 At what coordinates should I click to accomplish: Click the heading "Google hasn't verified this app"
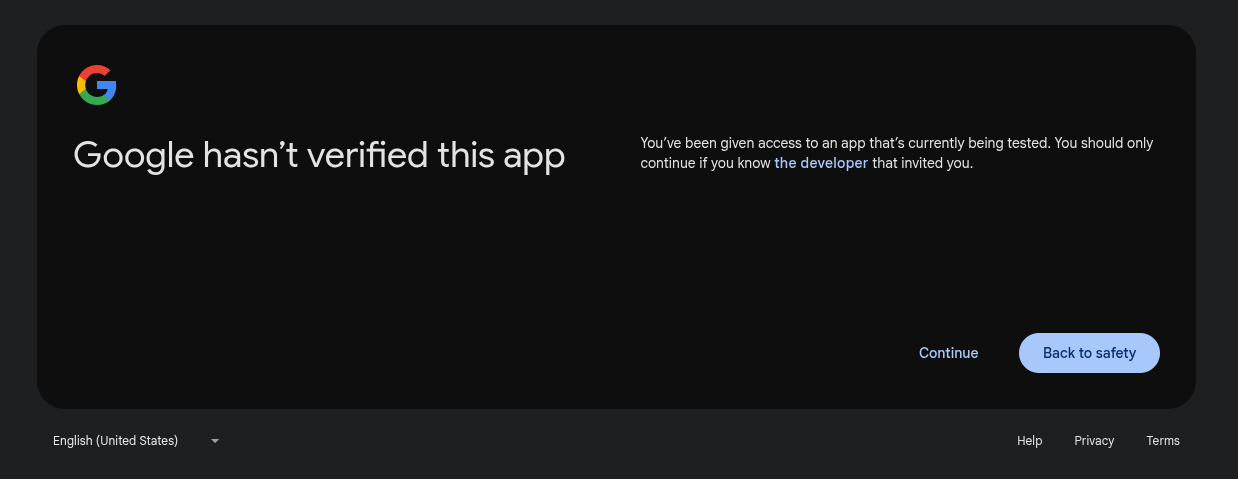pyautogui.click(x=319, y=156)
